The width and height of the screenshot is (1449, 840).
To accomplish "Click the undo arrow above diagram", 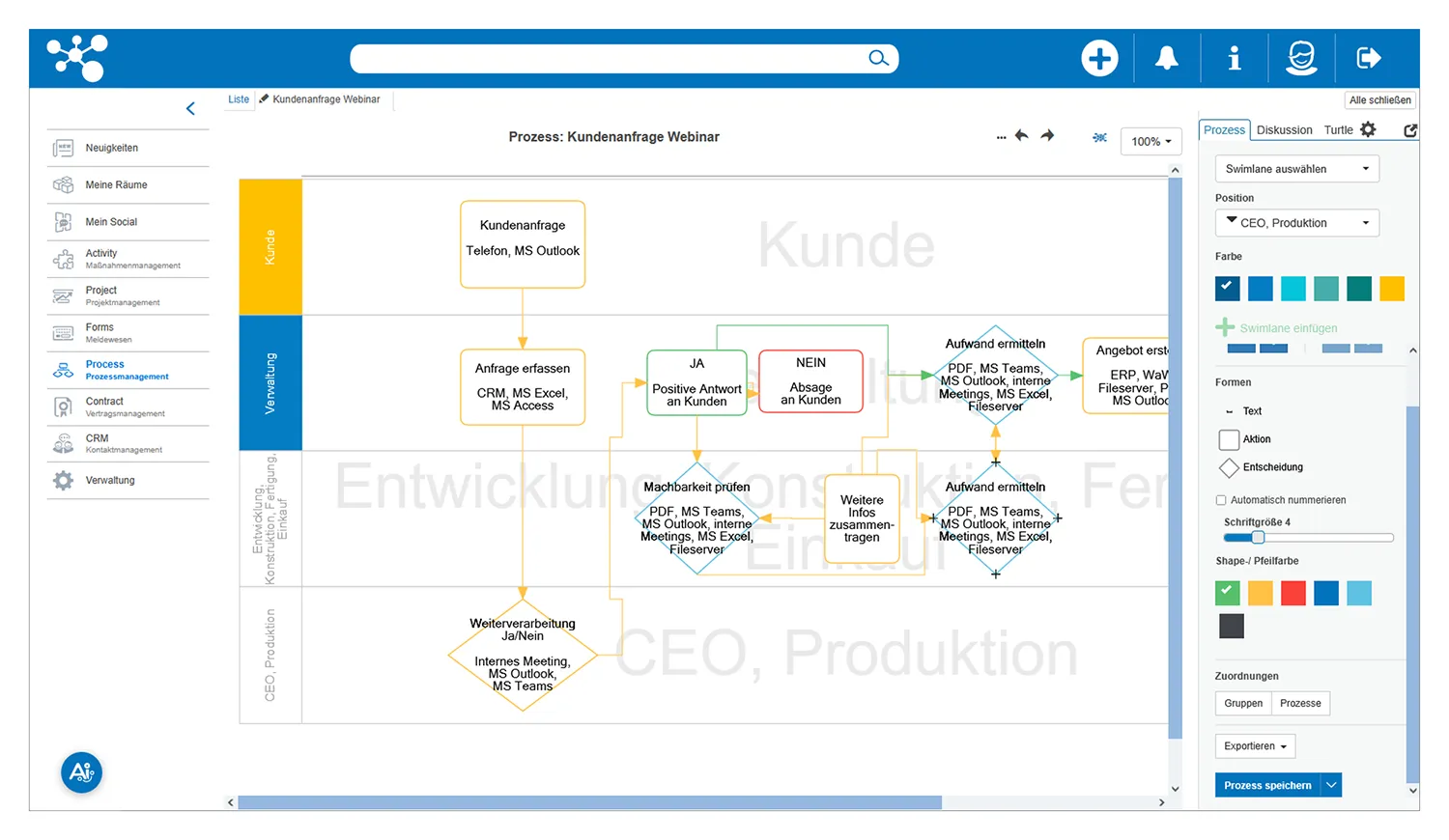I will click(1021, 136).
